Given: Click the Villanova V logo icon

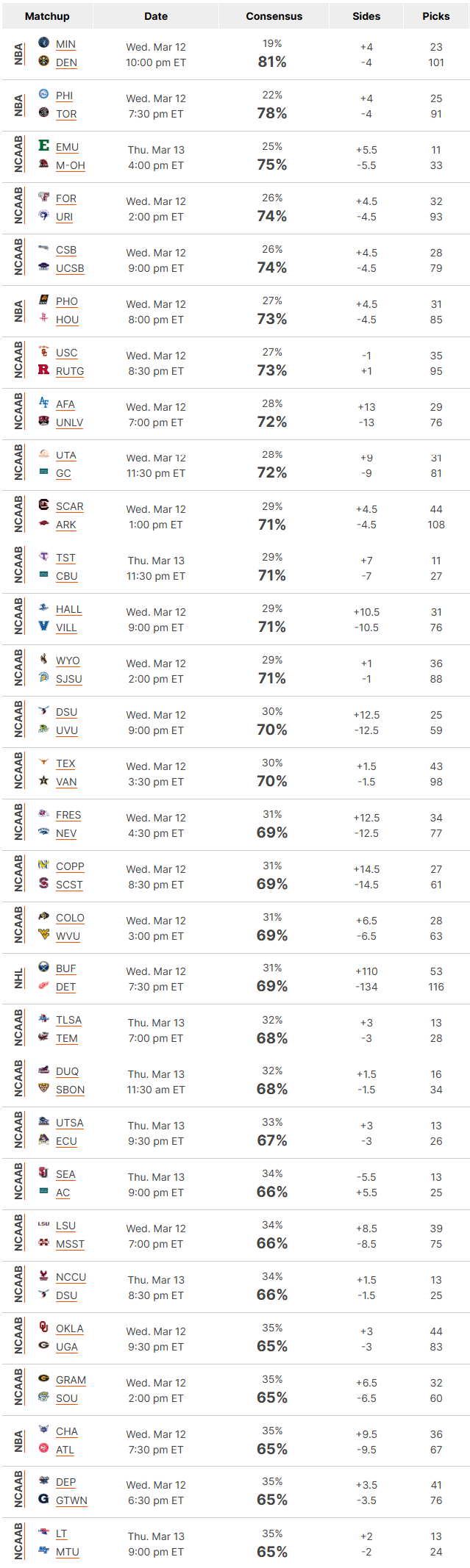Looking at the screenshot, I should (43, 626).
